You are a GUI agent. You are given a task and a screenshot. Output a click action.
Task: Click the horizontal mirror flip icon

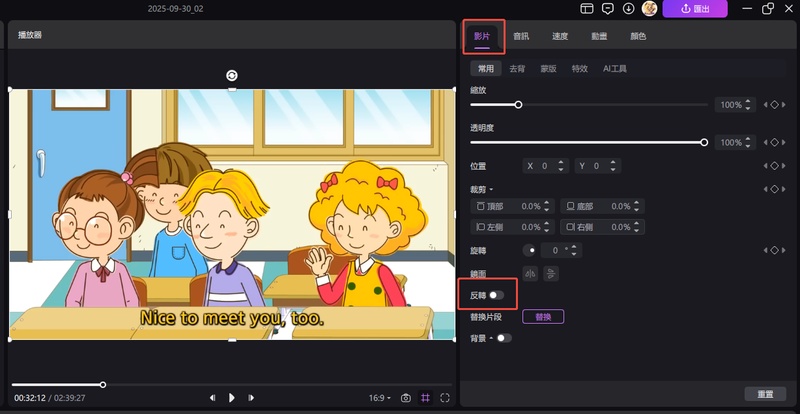pyautogui.click(x=531, y=273)
